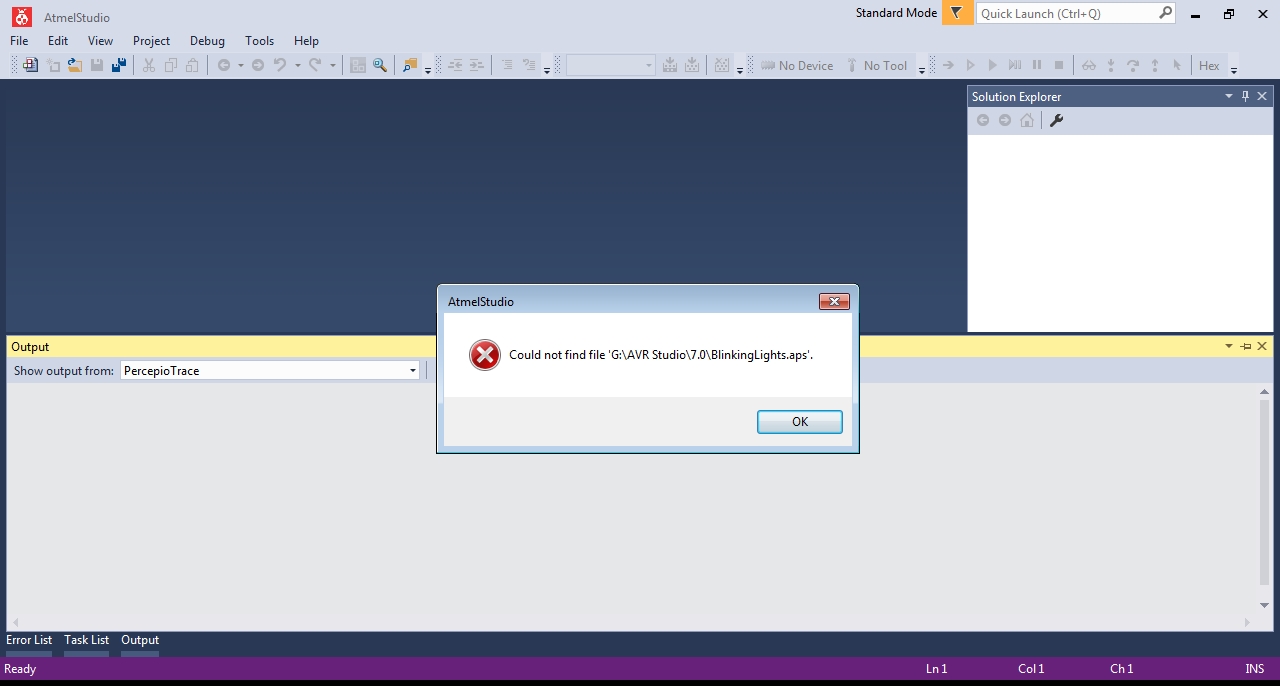Click the Cut scissors icon

pos(149,65)
